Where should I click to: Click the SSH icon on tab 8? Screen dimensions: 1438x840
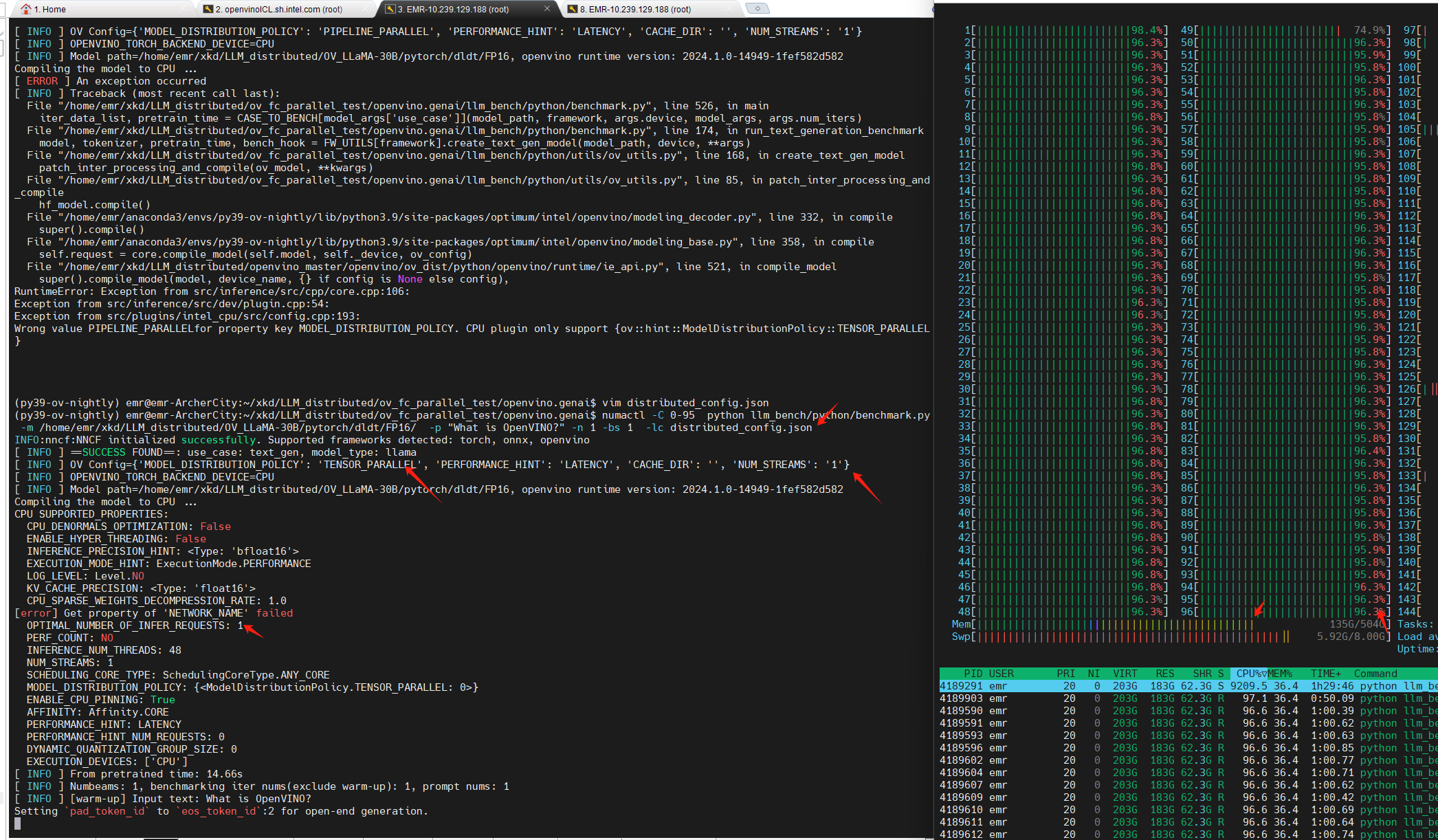point(572,9)
